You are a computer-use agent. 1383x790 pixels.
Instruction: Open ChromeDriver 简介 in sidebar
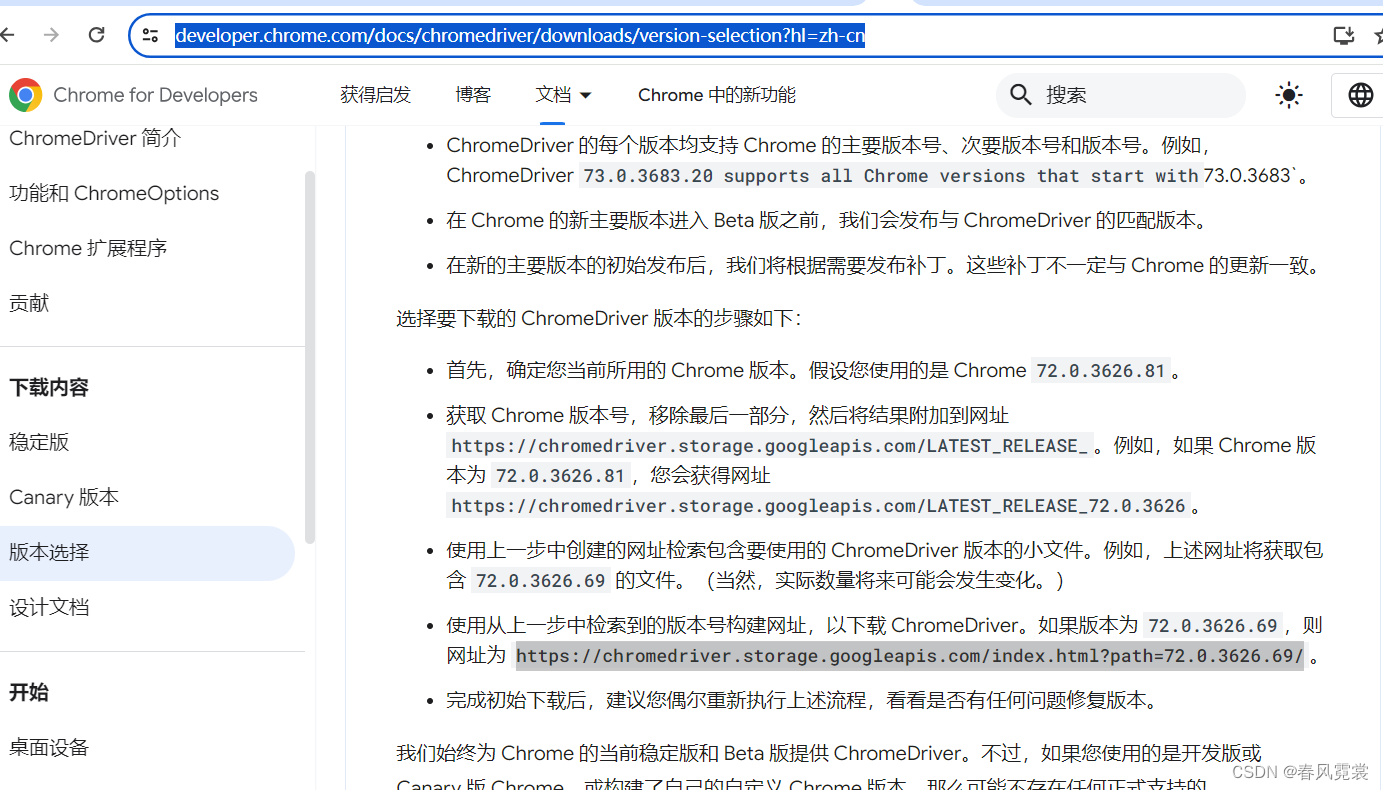point(95,138)
